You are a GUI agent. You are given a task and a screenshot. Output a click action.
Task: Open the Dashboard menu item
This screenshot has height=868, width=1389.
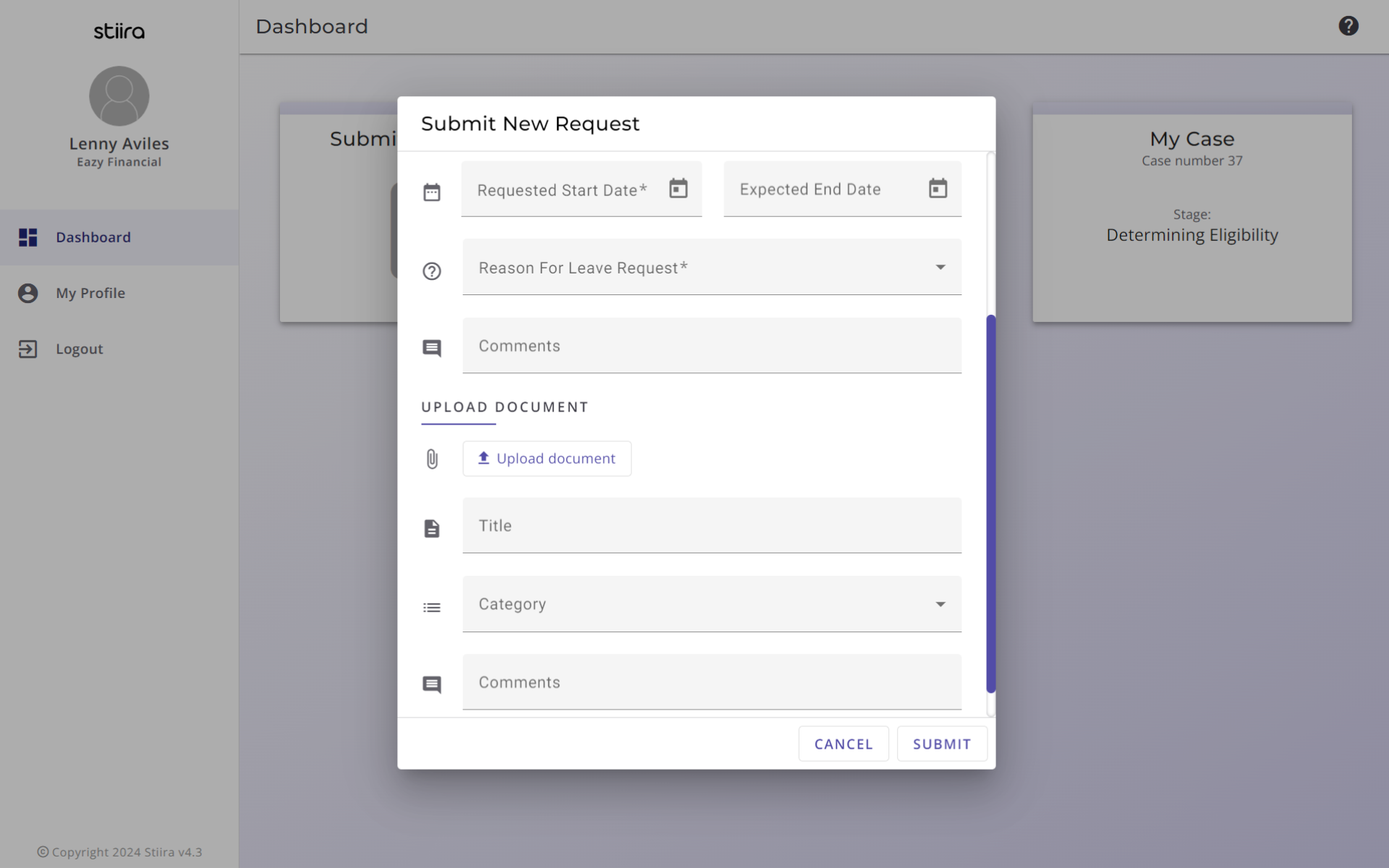point(93,237)
